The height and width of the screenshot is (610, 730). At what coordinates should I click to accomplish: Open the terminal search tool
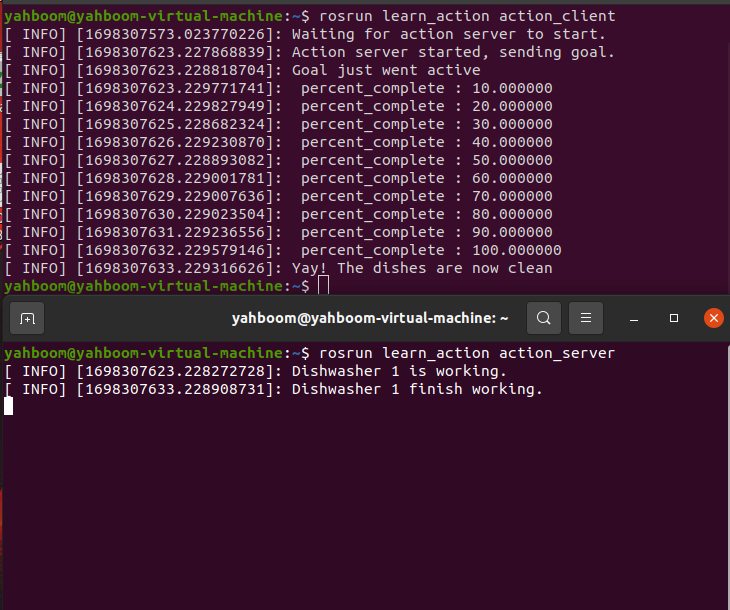[543, 318]
